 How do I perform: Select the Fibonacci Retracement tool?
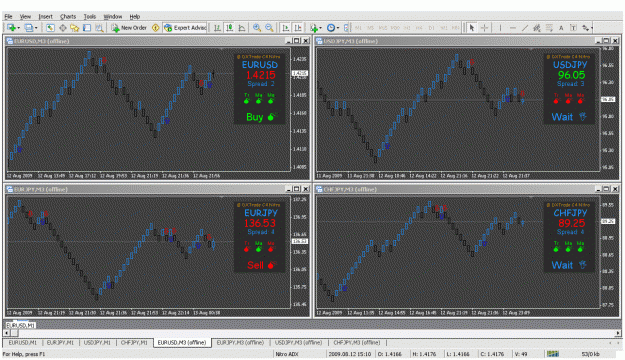(x=549, y=28)
